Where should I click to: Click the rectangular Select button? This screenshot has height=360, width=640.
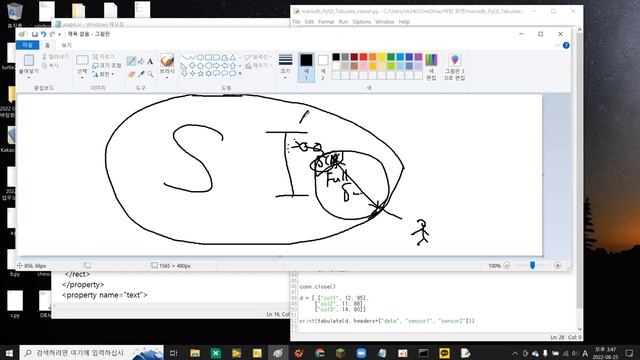(x=82, y=61)
